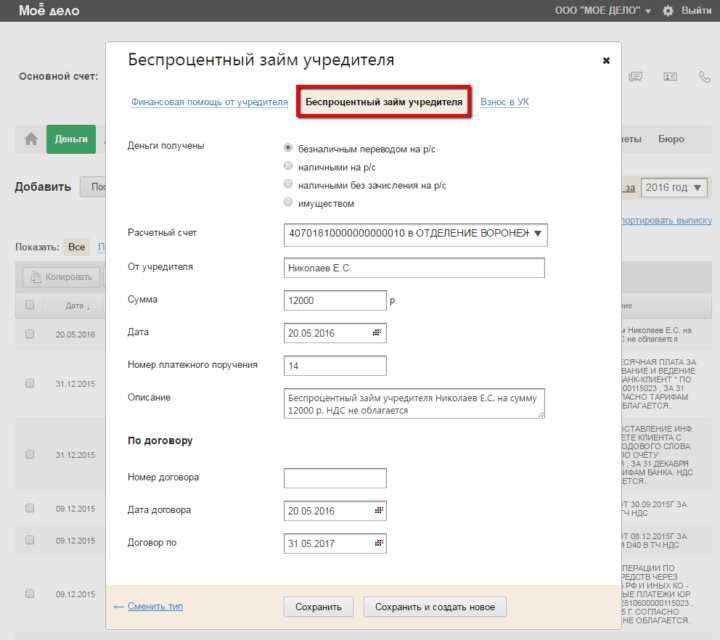Close the loan dialog with the X
The image size is (720, 640).
click(x=606, y=61)
